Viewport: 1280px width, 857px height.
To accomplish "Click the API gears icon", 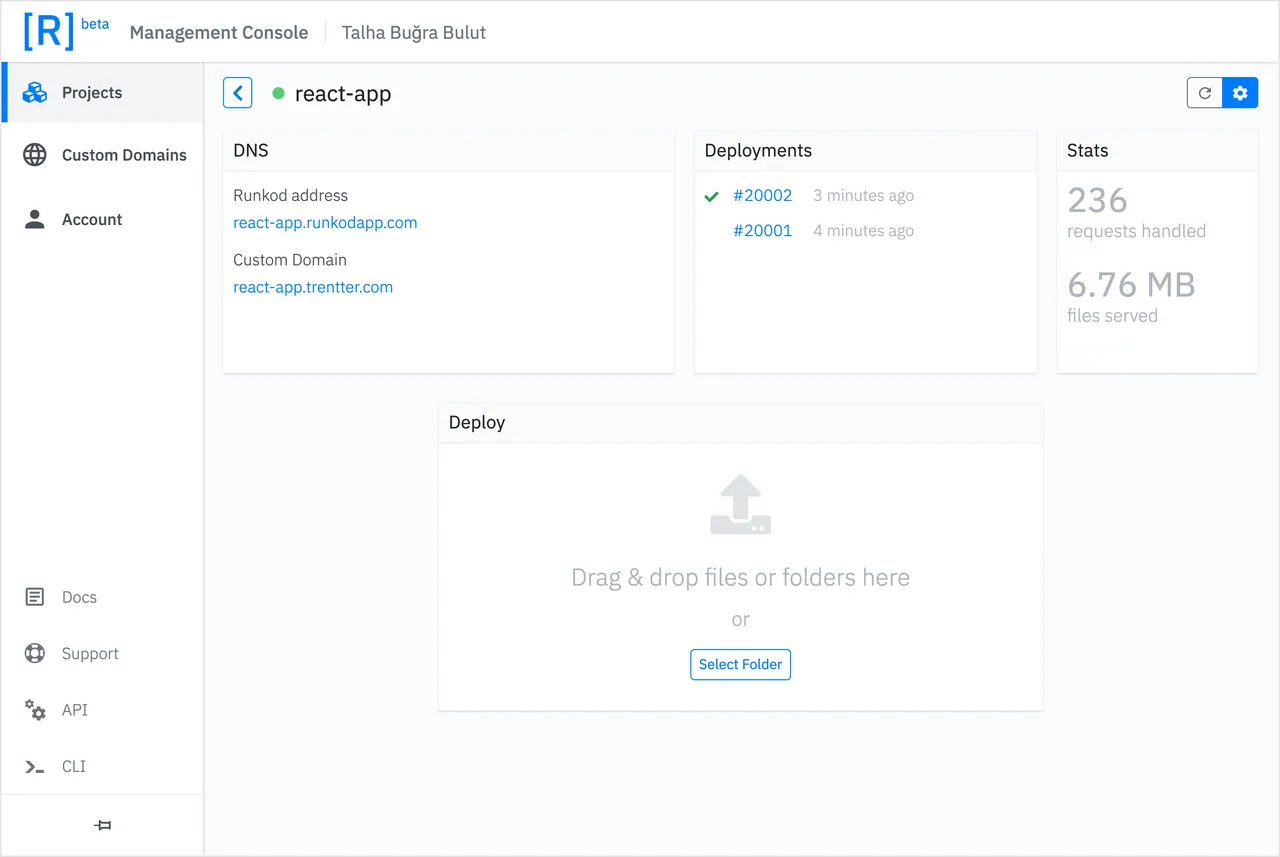I will [x=34, y=710].
